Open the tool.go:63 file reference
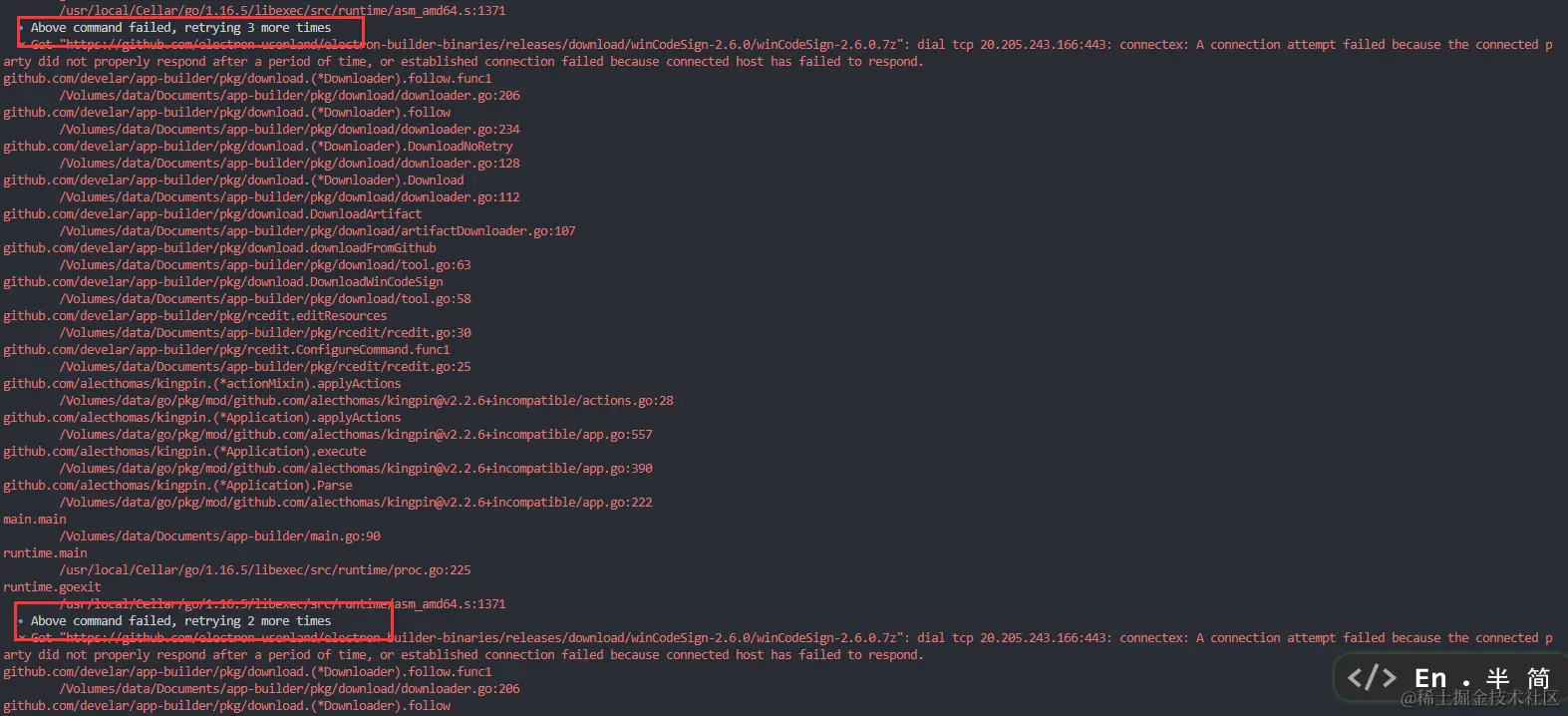The width and height of the screenshot is (1568, 716). 265,265
